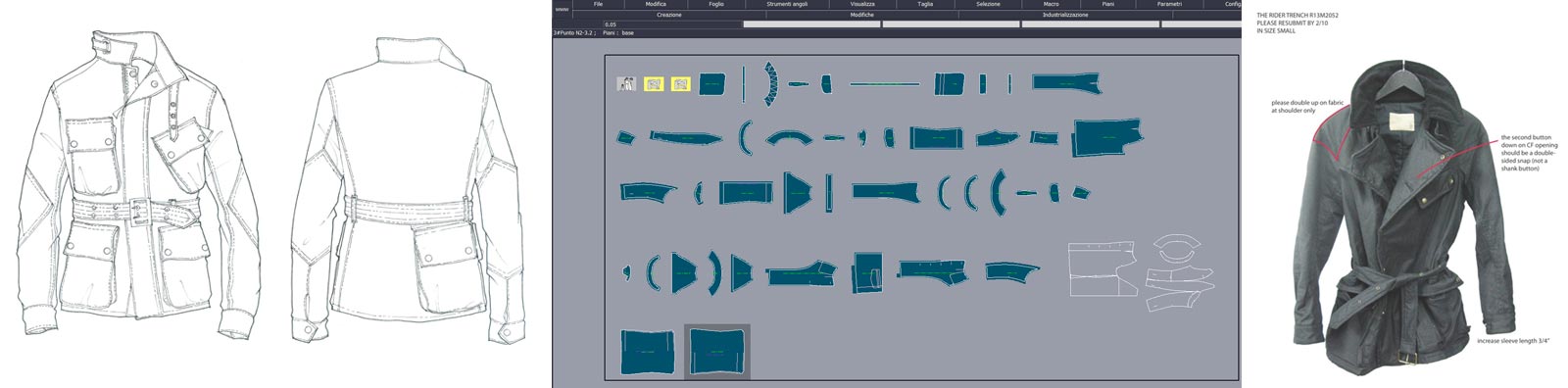Open the Modifica menu
This screenshot has width=1568, height=388.
pos(656,4)
